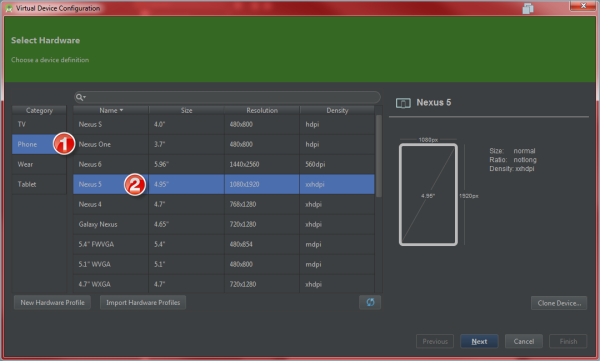Viewport: 600px width, 361px height.
Task: Select the TV category
Action: coord(39,124)
